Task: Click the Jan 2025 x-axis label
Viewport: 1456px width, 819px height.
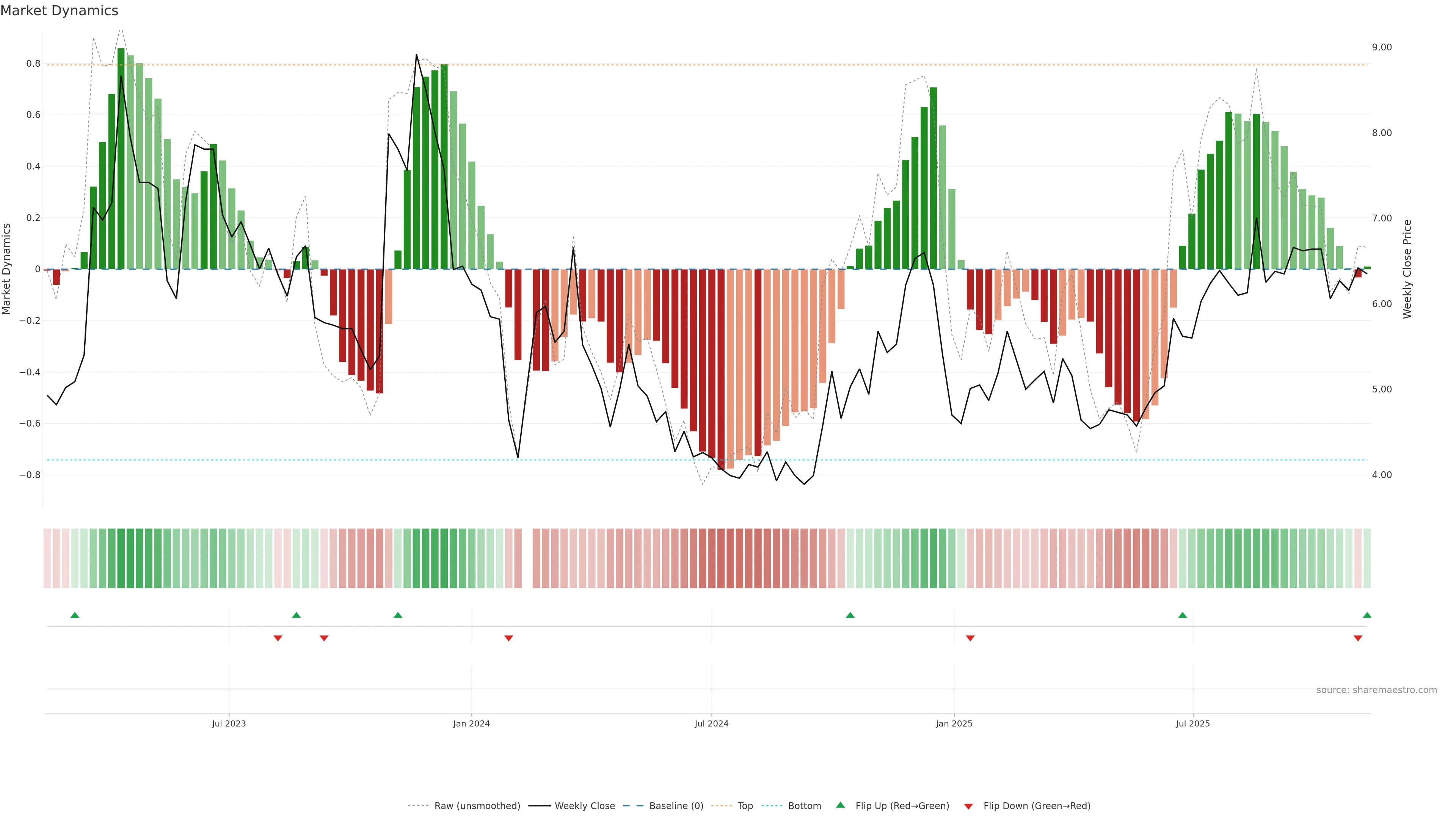Action: tap(954, 723)
